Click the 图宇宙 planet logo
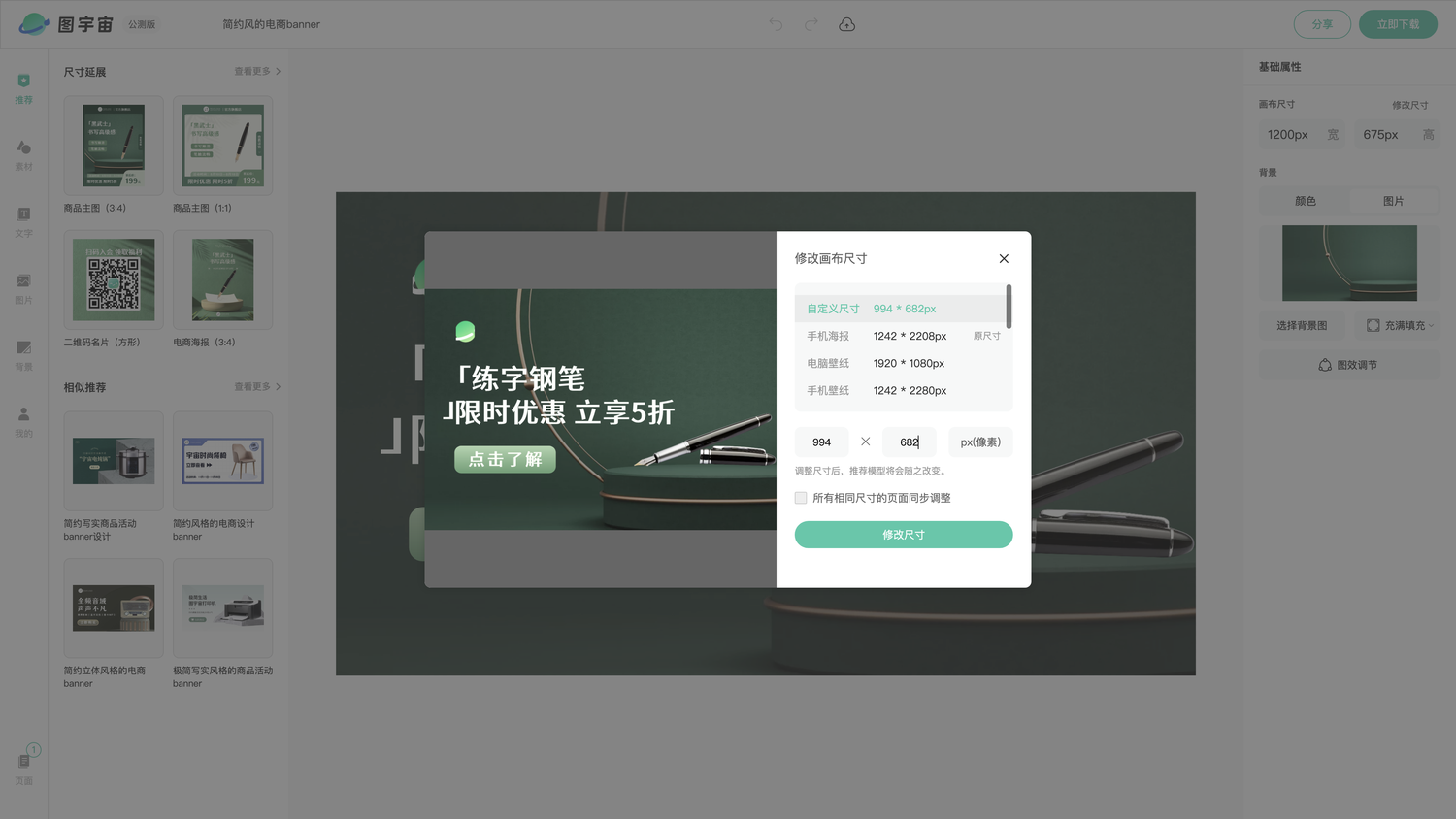This screenshot has width=1456, height=819. (34, 24)
